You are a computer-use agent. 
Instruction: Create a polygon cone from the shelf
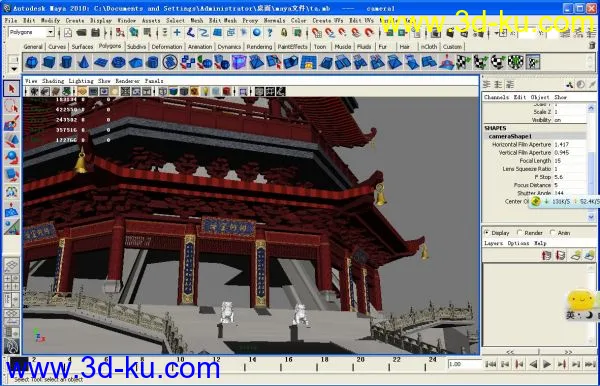pos(83,62)
